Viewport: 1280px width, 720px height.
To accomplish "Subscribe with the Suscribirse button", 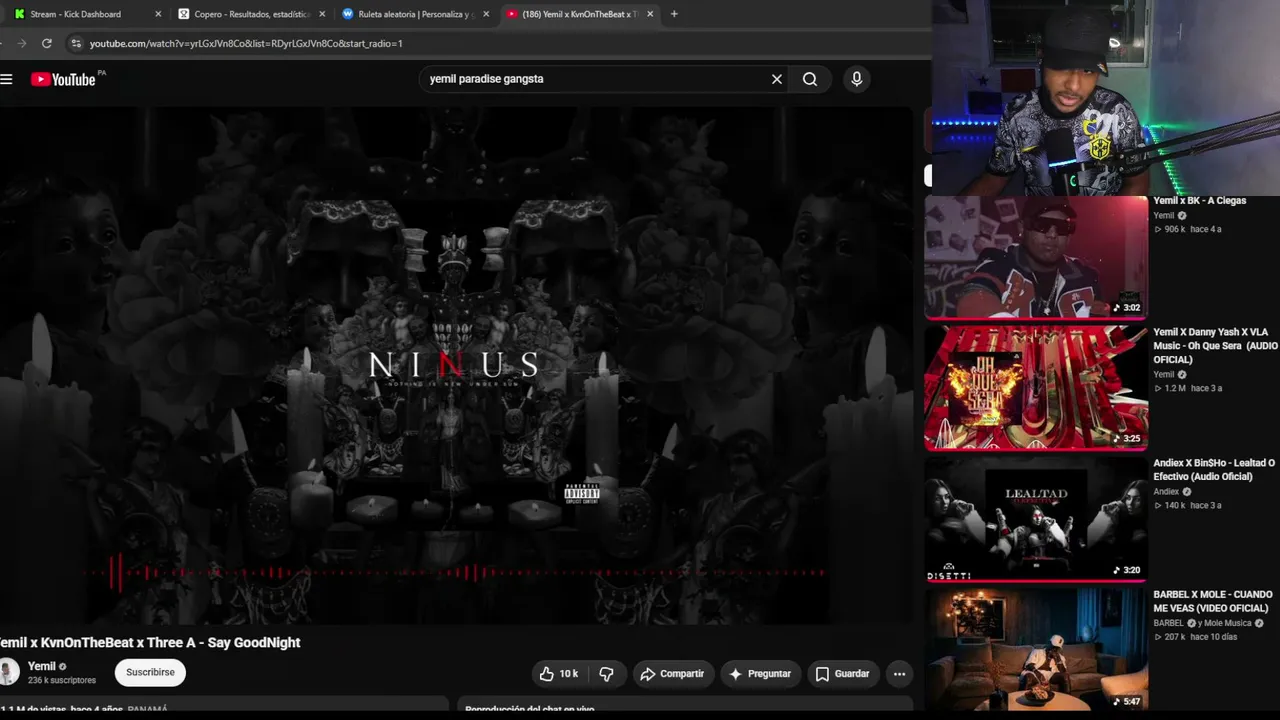I will (150, 673).
